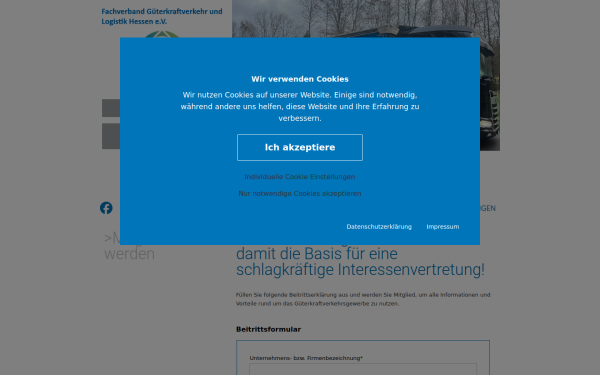Image resolution: width=600 pixels, height=375 pixels.
Task: Open the Impressum link
Action: pyautogui.click(x=443, y=227)
